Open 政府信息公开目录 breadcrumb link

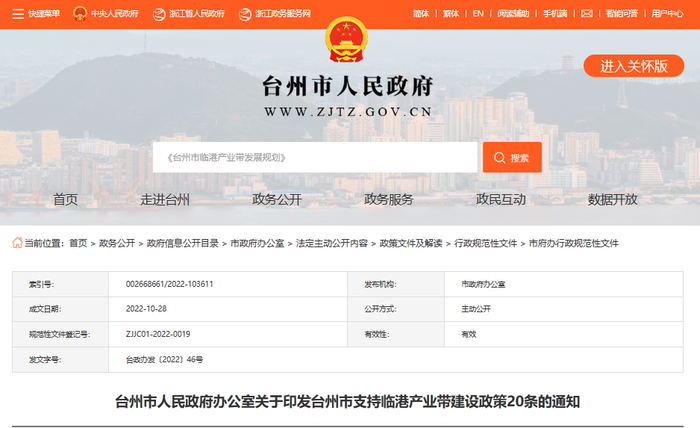(183, 243)
